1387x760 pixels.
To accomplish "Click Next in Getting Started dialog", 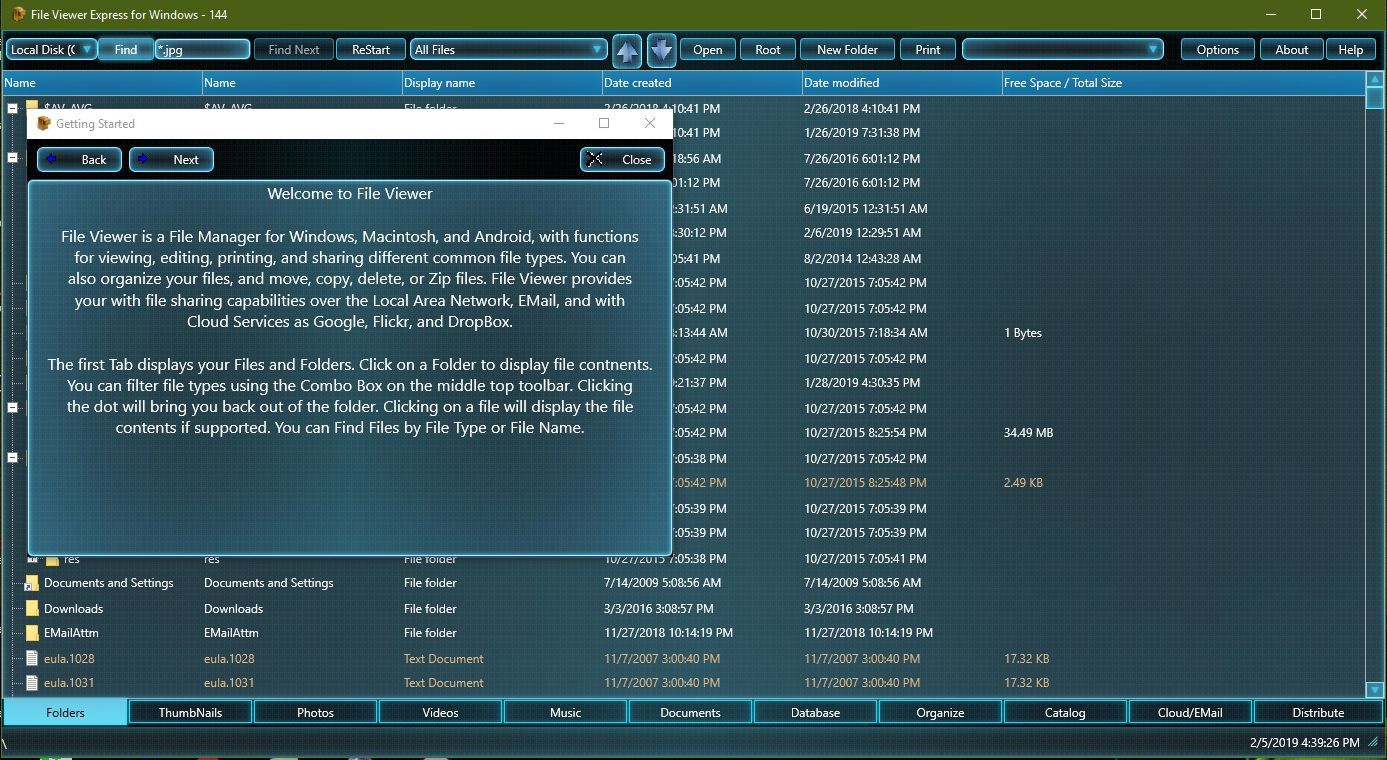I will (171, 159).
